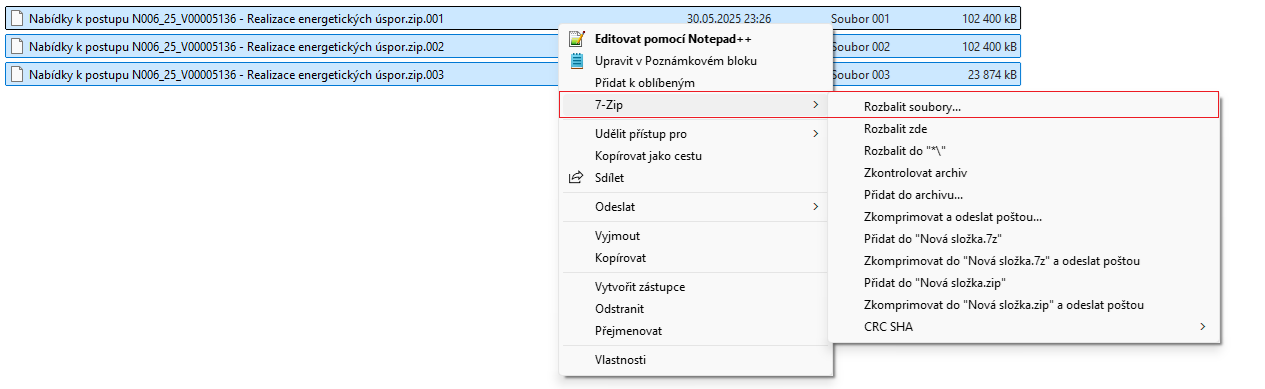Expand the 7-Zip submenu arrow
The image size is (1265, 389).
(816, 104)
